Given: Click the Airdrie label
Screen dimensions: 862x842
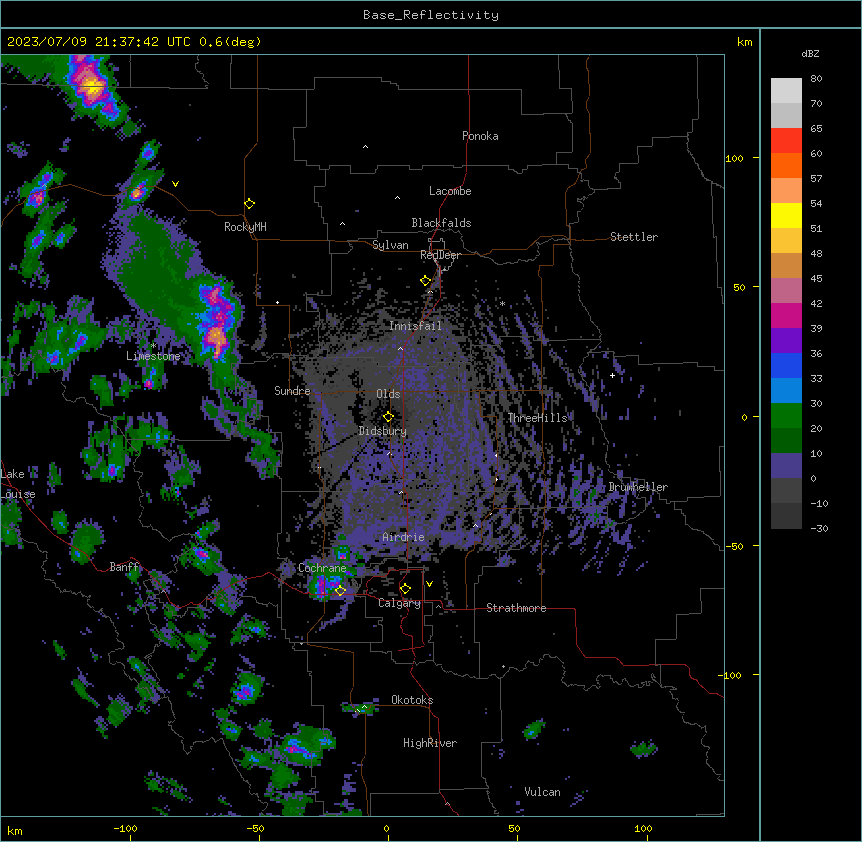Looking at the screenshot, I should click(x=403, y=537).
